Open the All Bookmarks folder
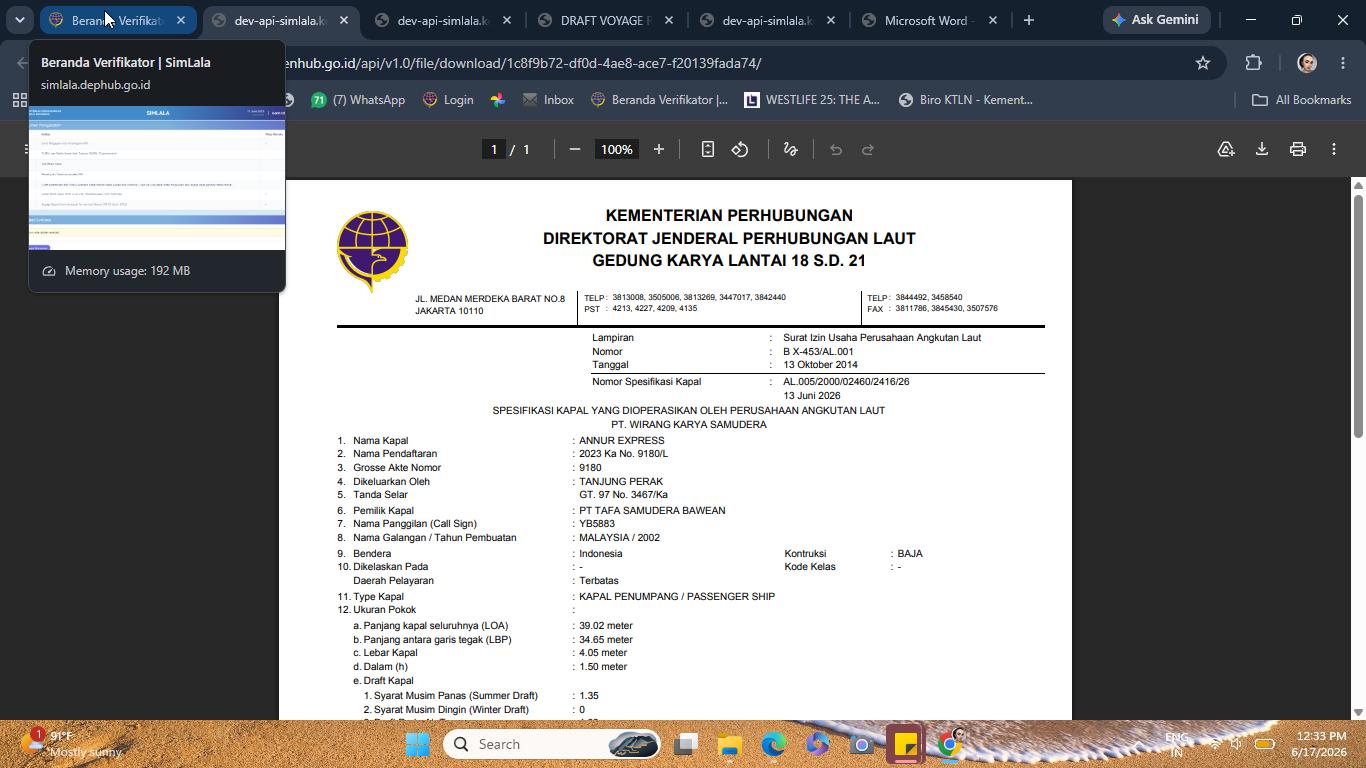 (x=1302, y=100)
